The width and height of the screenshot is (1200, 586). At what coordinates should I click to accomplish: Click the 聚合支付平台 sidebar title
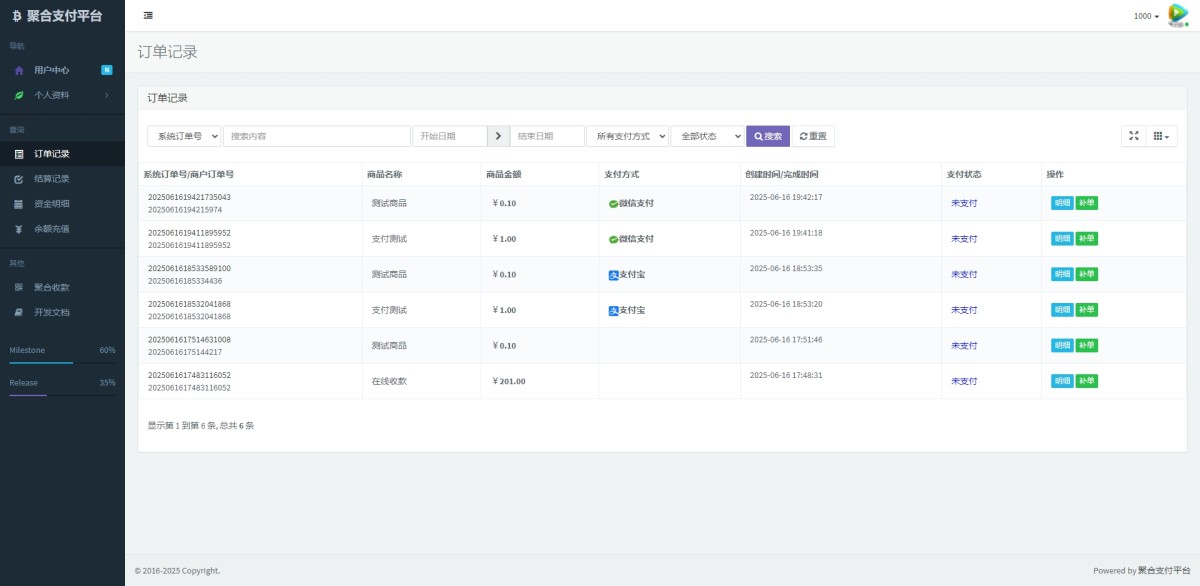pos(64,16)
